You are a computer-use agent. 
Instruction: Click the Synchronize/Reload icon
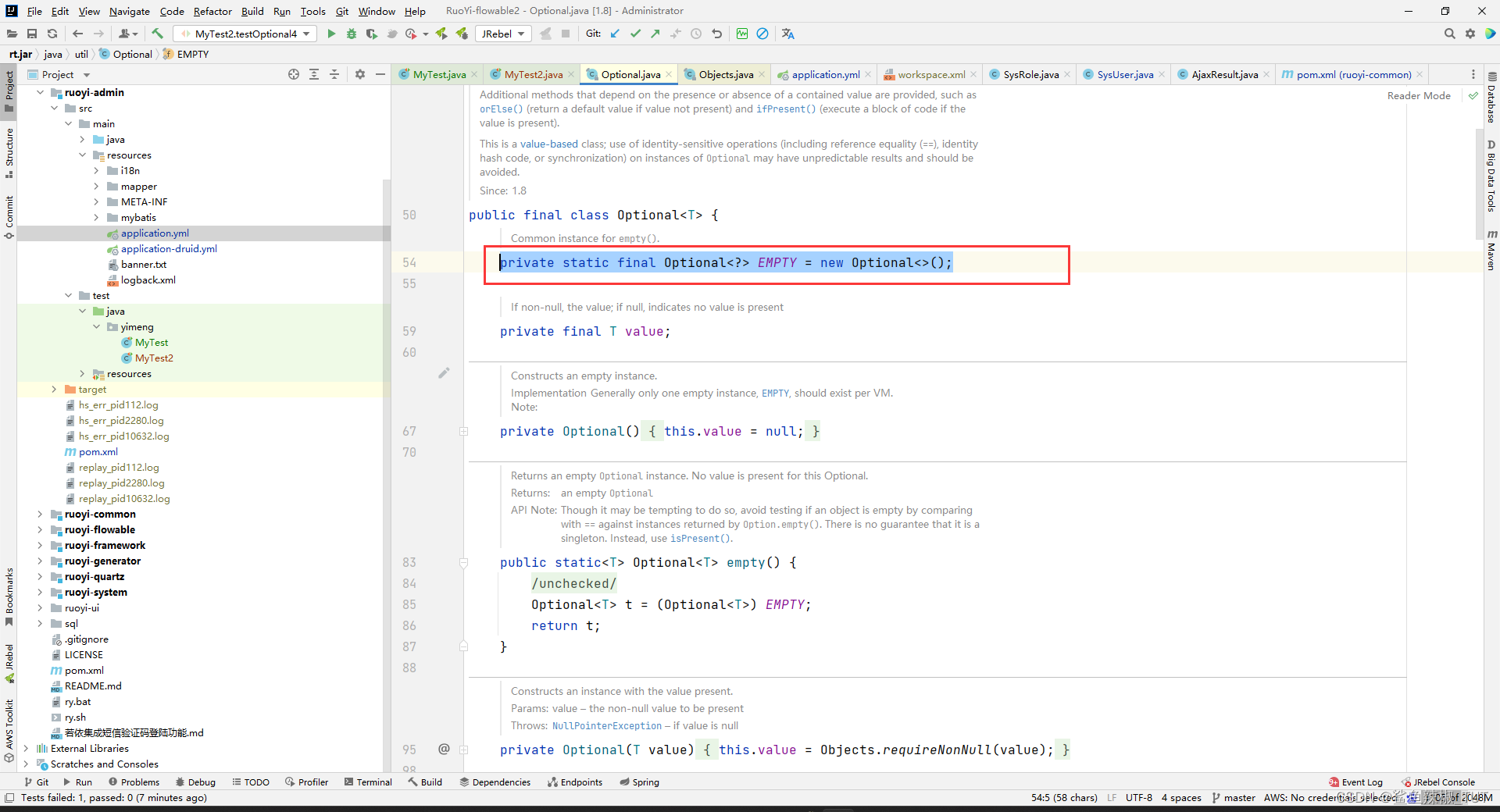tap(52, 34)
